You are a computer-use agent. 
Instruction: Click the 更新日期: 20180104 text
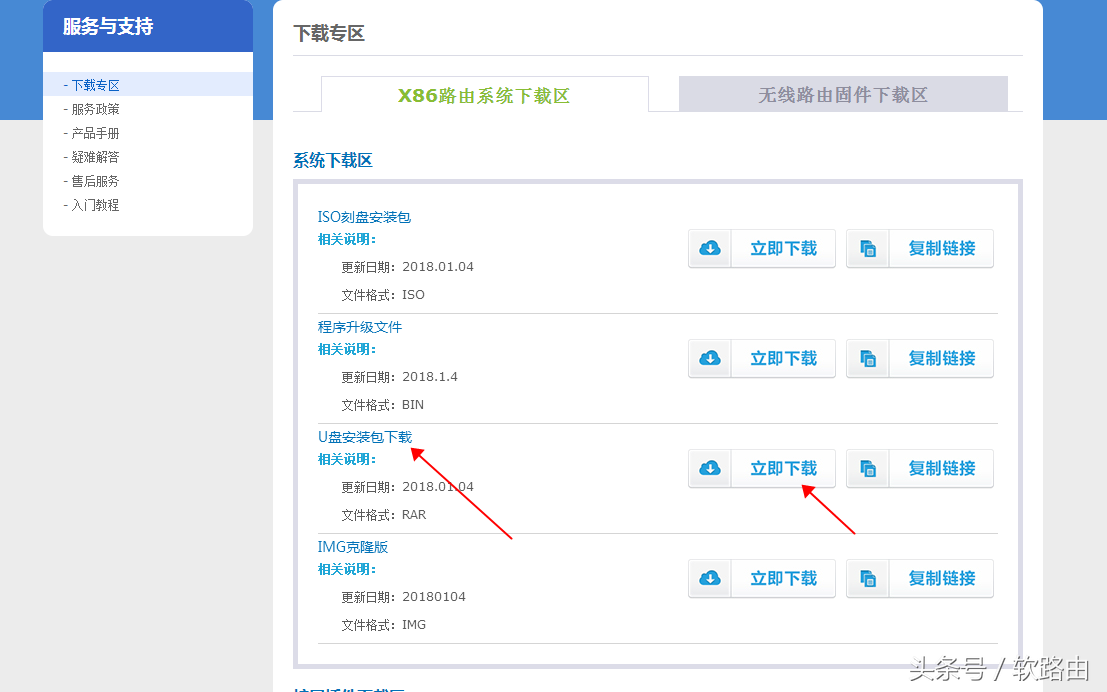[404, 597]
